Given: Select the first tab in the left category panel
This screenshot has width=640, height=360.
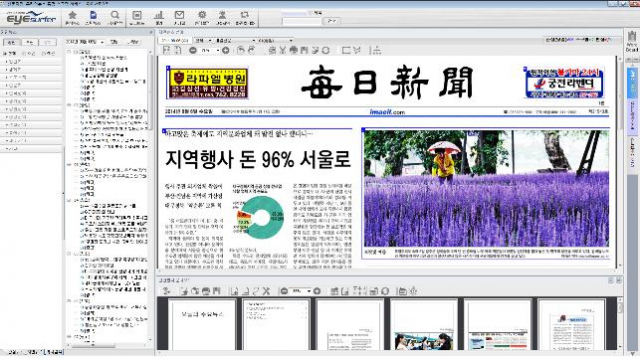Looking at the screenshot, I should pyautogui.click(x=11, y=42).
